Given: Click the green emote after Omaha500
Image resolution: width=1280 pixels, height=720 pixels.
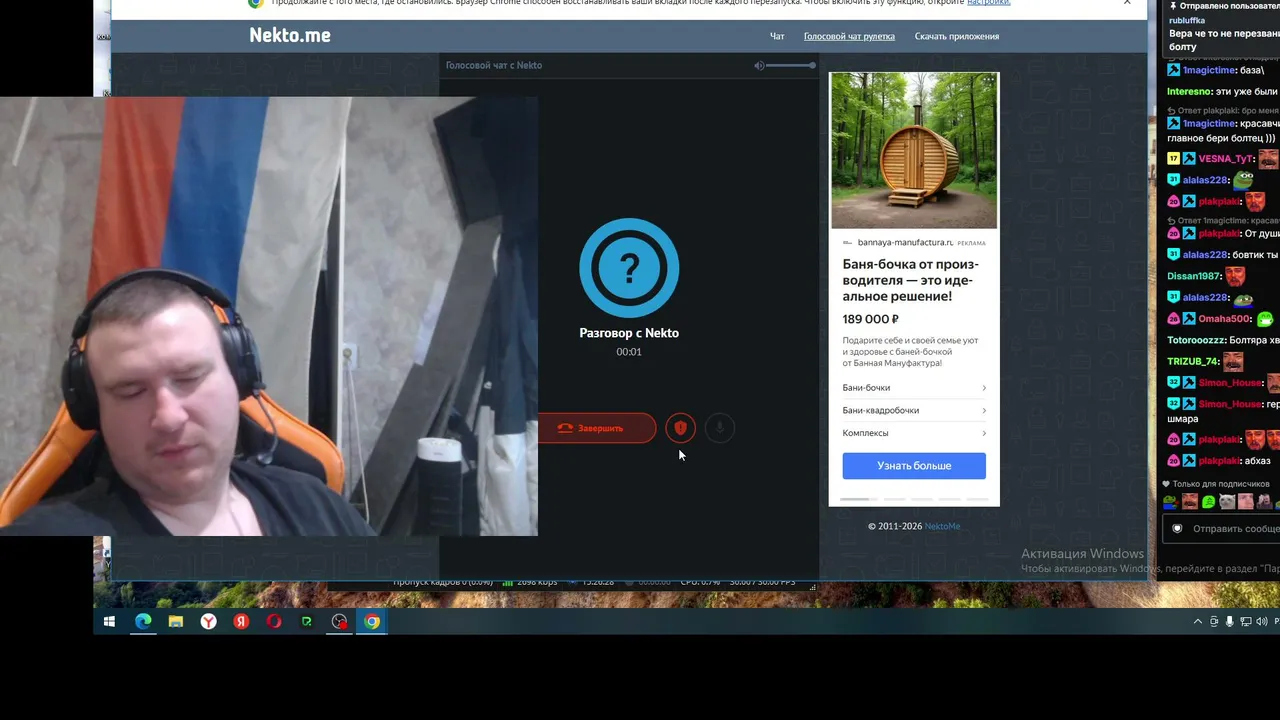Looking at the screenshot, I should (x=1266, y=319).
